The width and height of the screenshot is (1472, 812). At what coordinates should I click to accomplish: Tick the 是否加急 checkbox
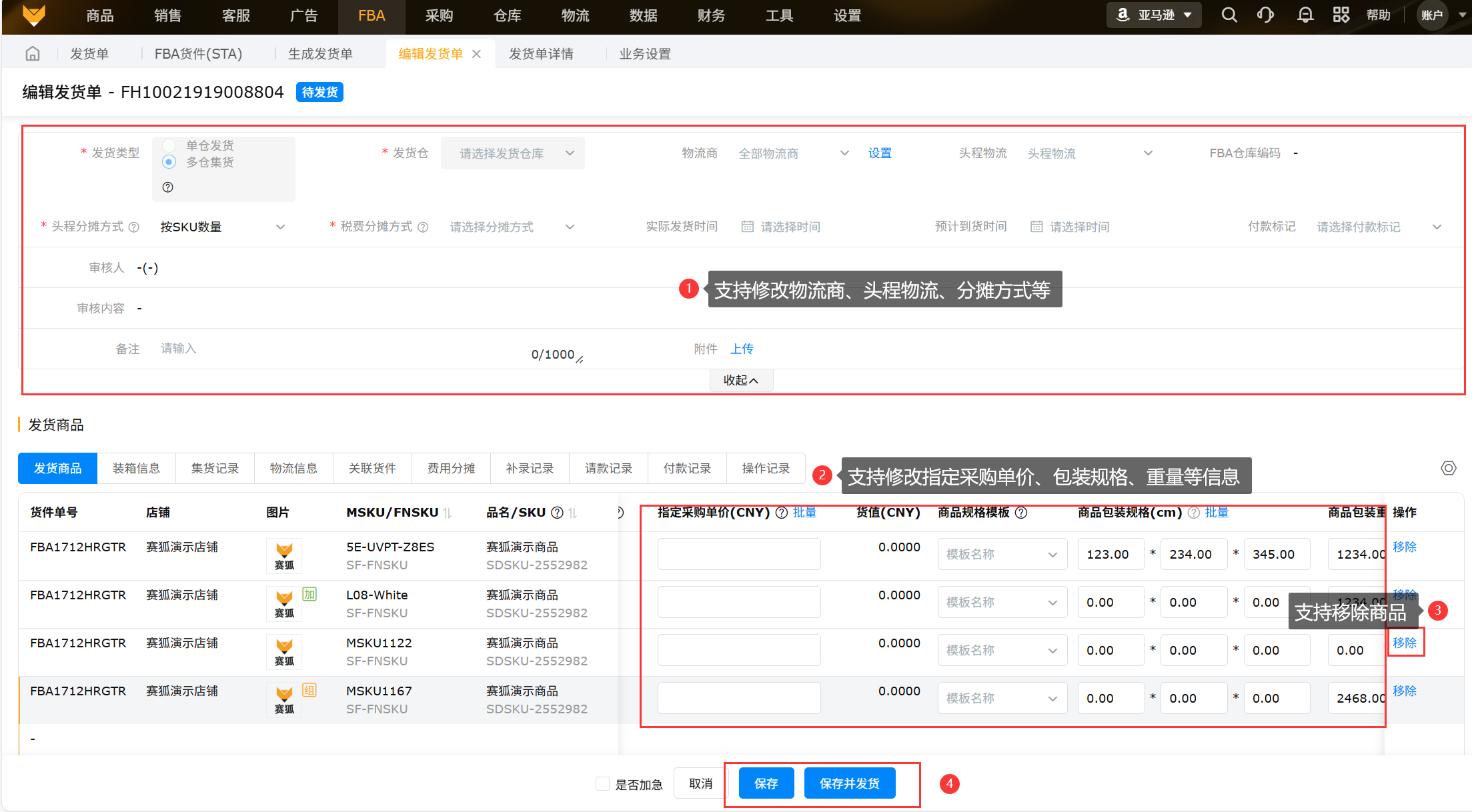pos(602,784)
